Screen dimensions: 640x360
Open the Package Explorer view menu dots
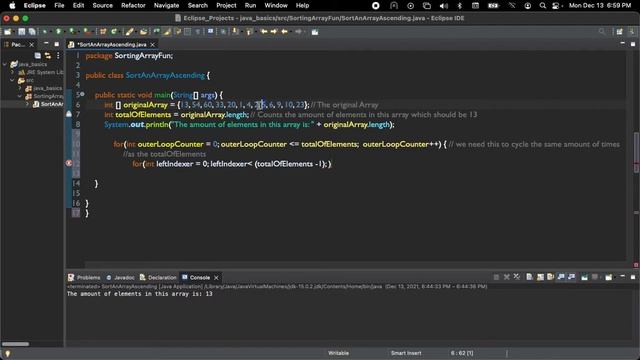click(58, 56)
